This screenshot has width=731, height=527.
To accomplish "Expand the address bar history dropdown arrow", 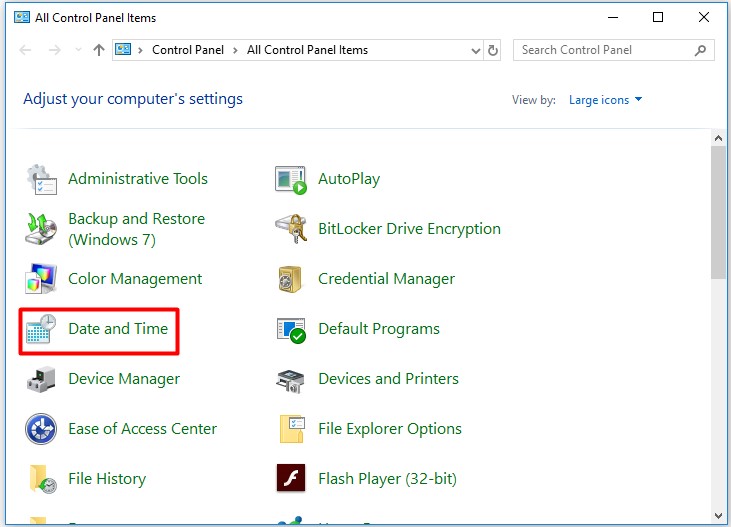I will click(476, 50).
